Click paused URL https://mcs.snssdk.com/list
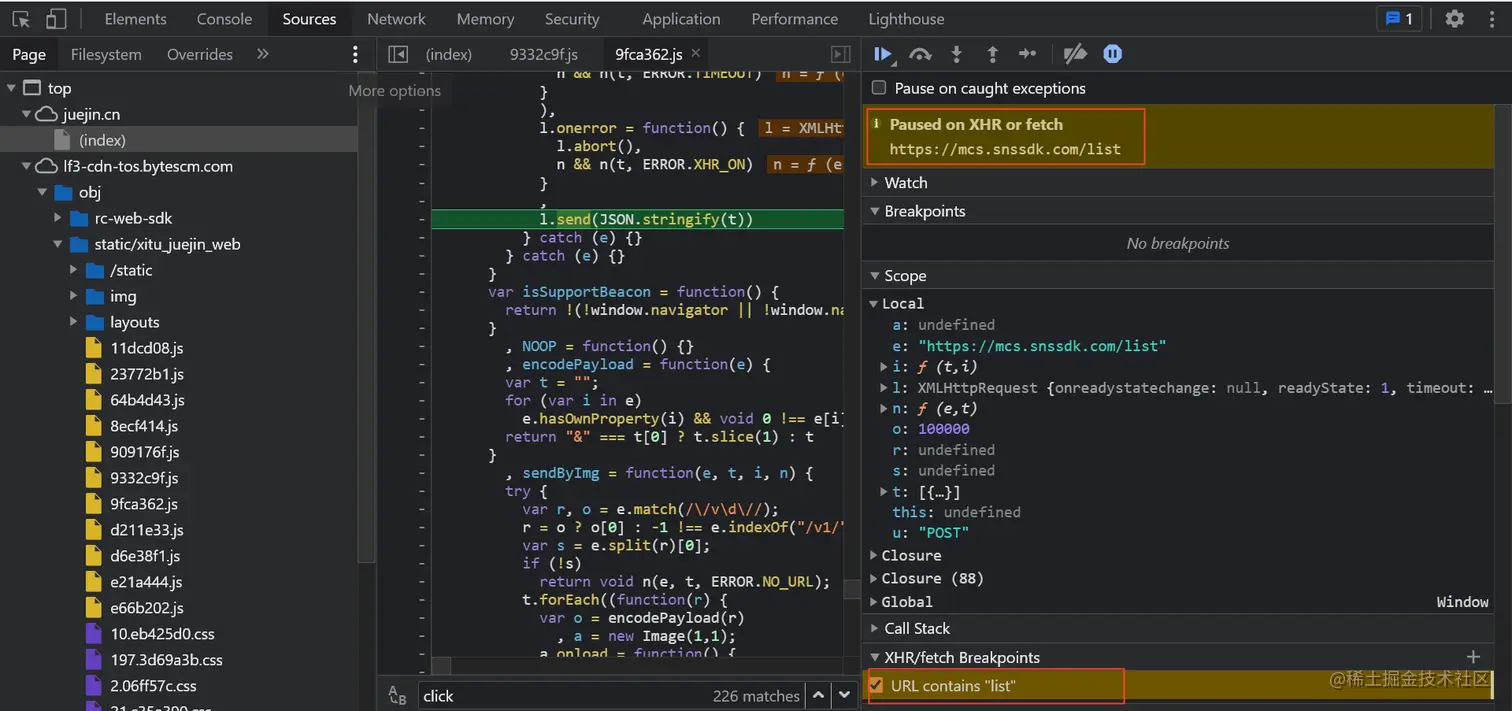The height and width of the screenshot is (711, 1512). (1005, 150)
